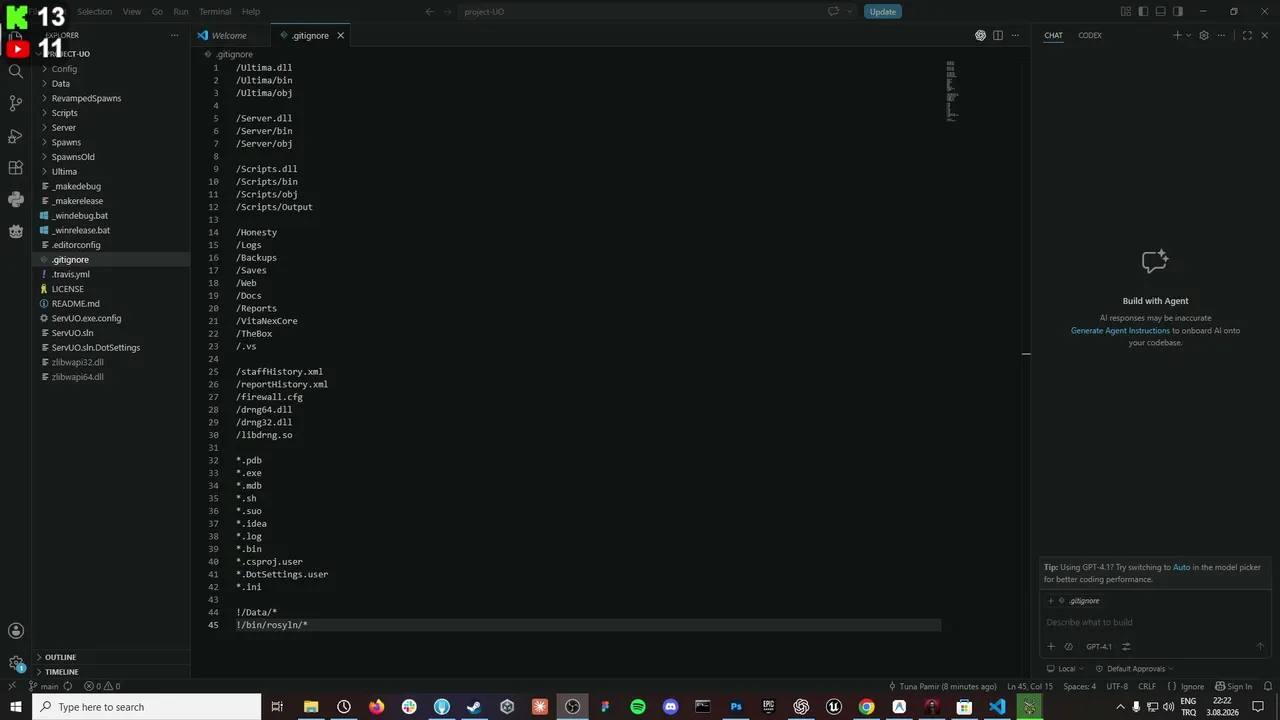Open chat panel ellipsis menu
Screen dimensions: 1280x720
click(x=1221, y=35)
